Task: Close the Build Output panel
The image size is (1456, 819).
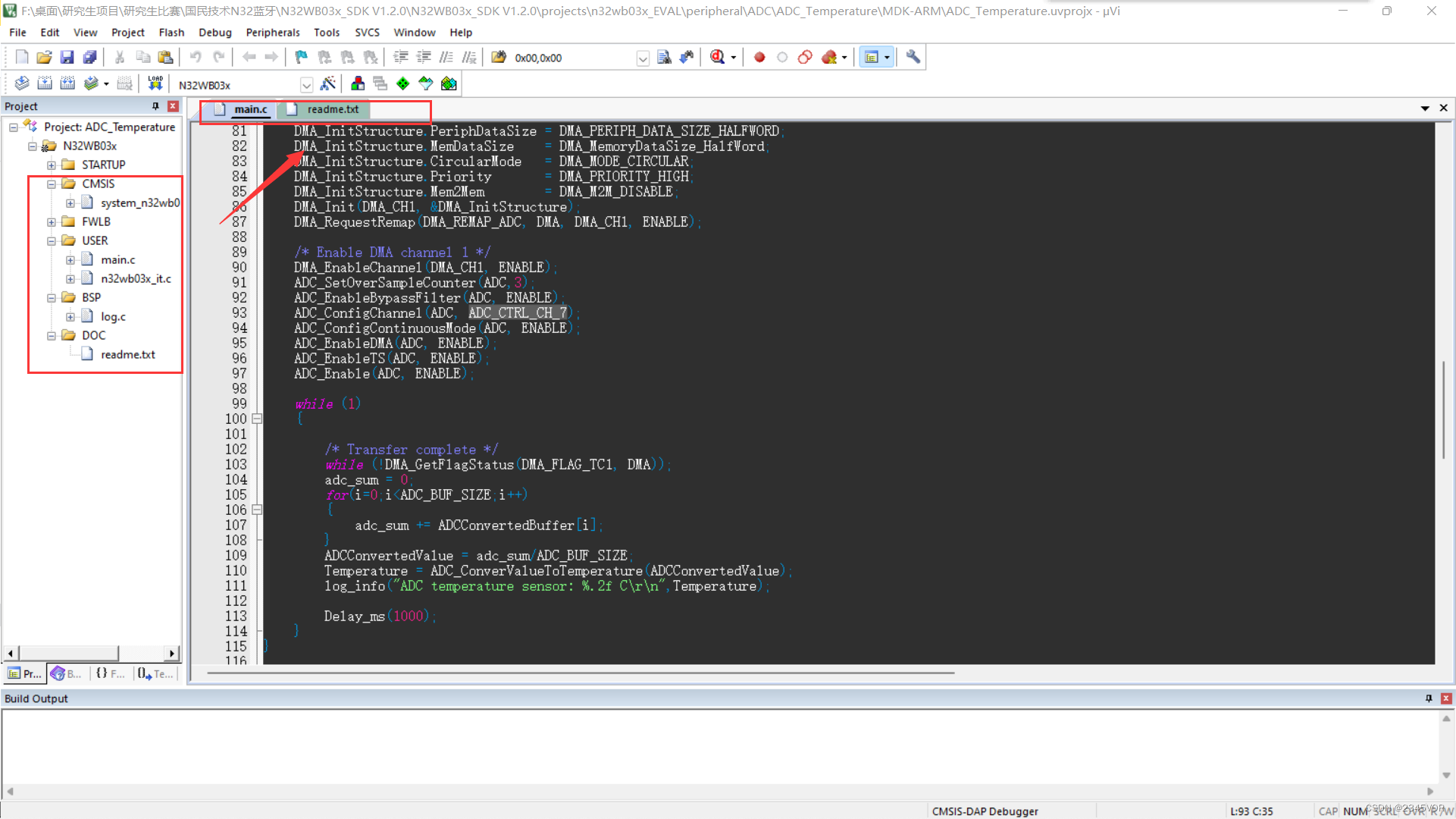Action: click(x=1446, y=698)
